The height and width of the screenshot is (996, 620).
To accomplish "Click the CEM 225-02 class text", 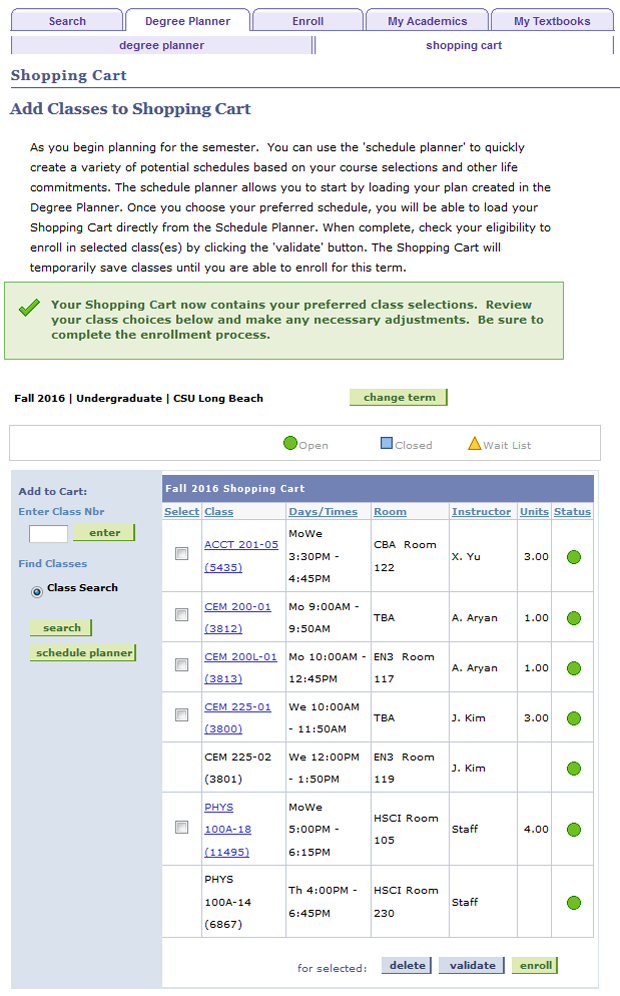I will click(x=237, y=757).
